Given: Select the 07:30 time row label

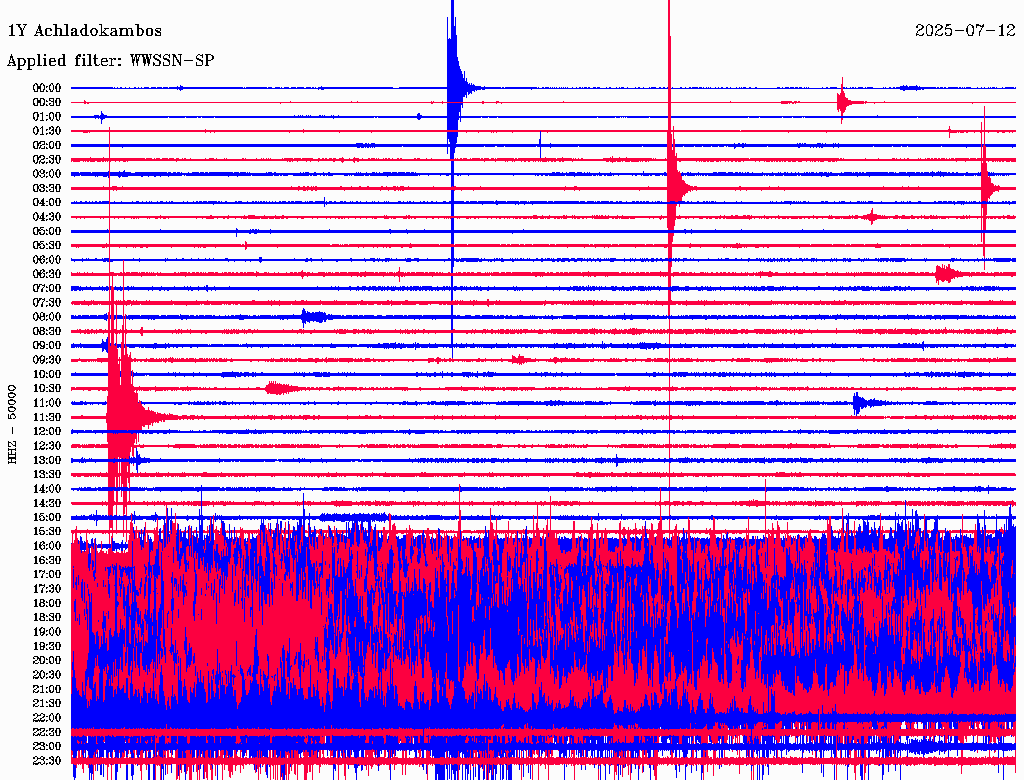Looking at the screenshot, I should point(47,303).
